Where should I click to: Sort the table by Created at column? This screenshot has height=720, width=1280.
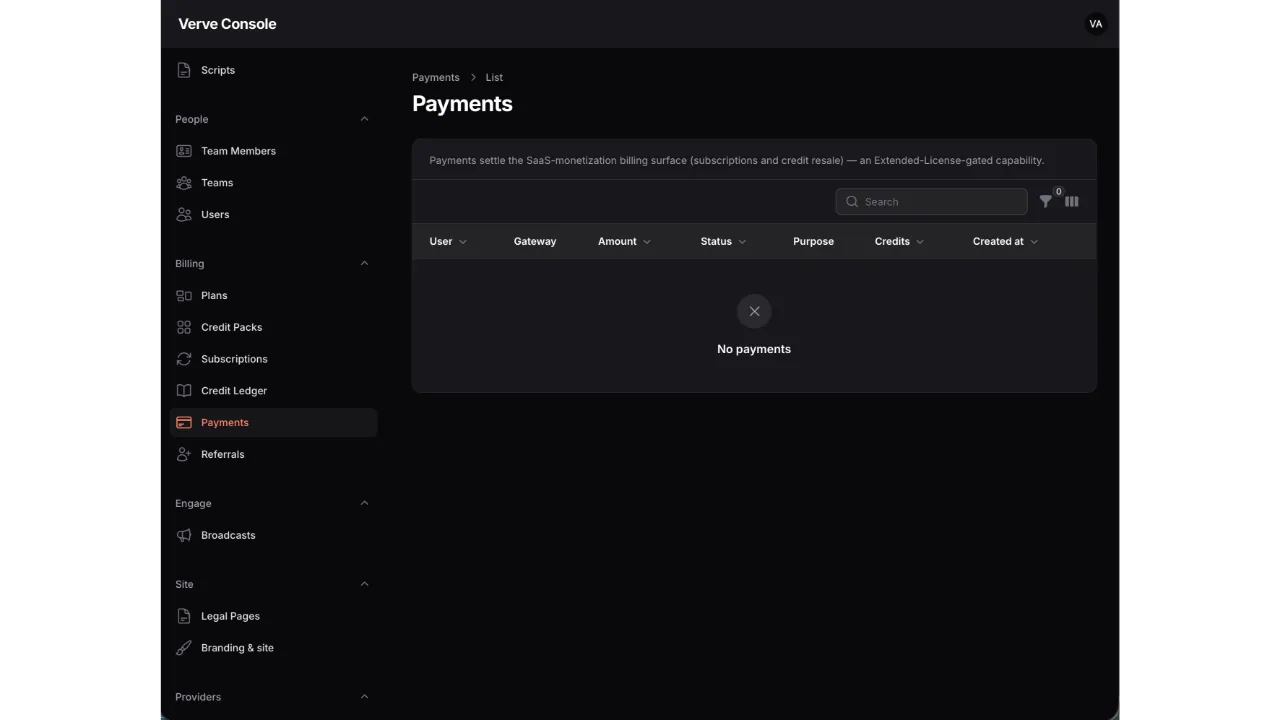pyautogui.click(x=1006, y=241)
